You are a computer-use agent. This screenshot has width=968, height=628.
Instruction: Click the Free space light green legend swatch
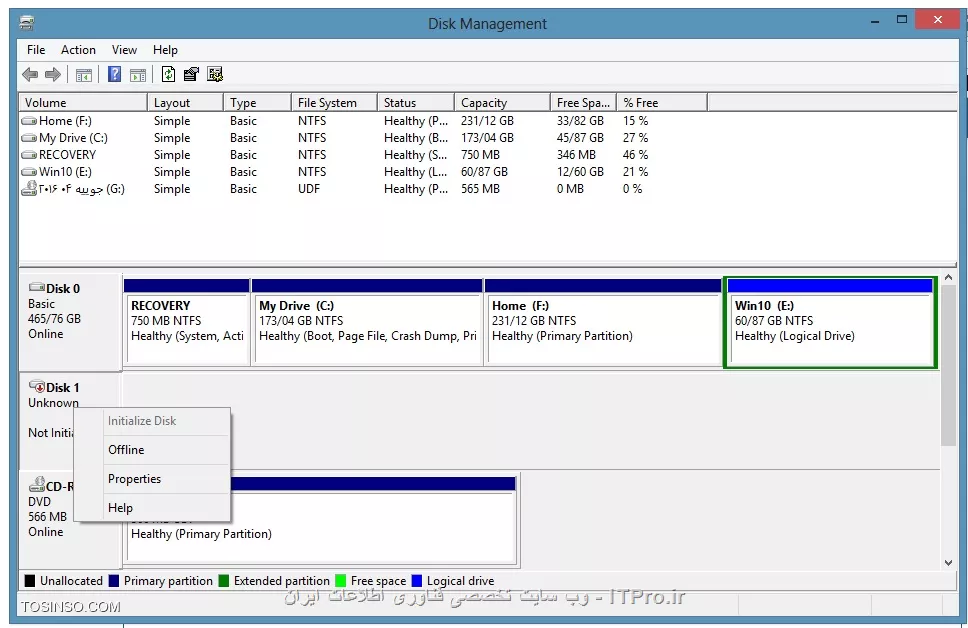tap(340, 581)
